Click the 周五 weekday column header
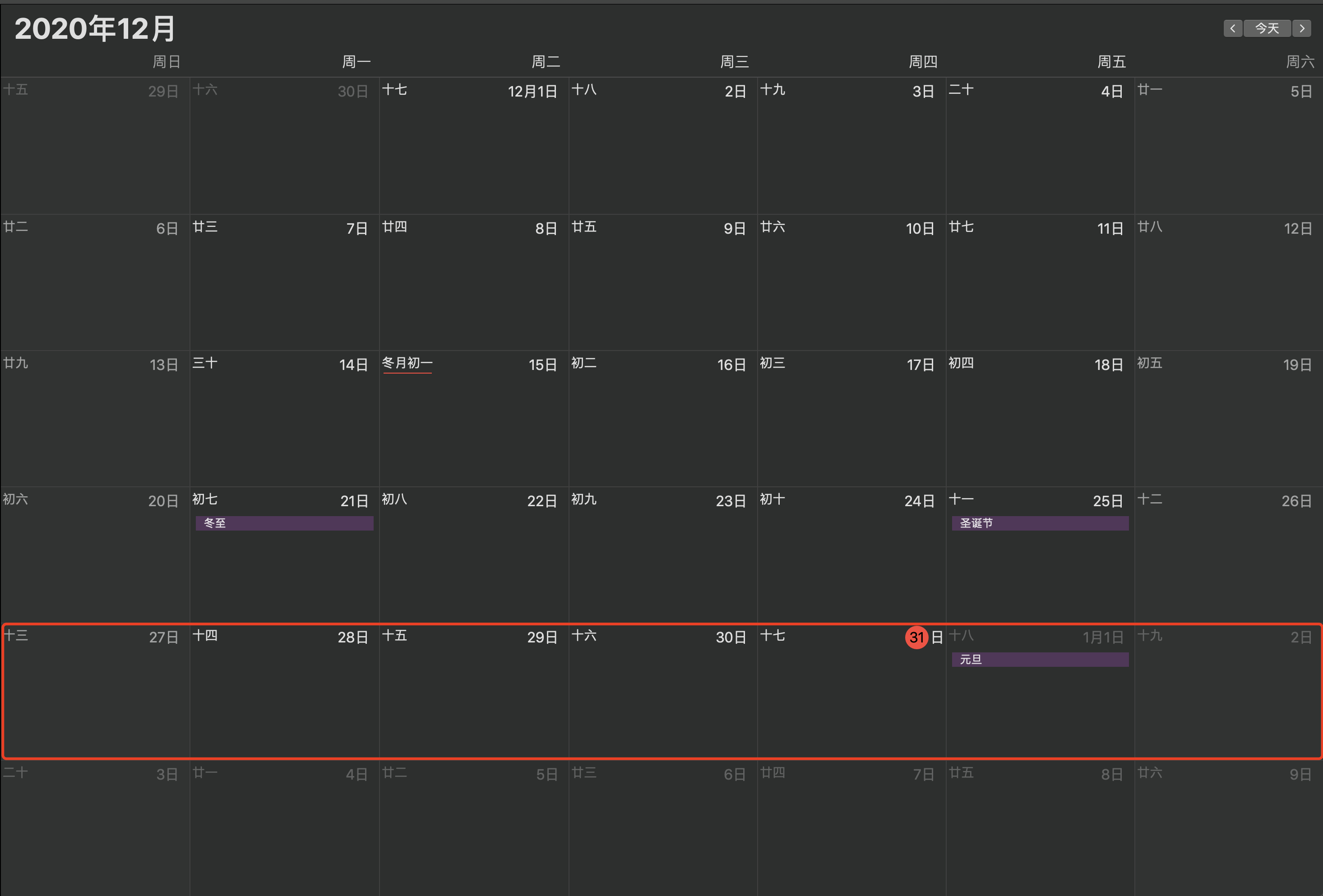This screenshot has width=1323, height=896. [x=1111, y=61]
